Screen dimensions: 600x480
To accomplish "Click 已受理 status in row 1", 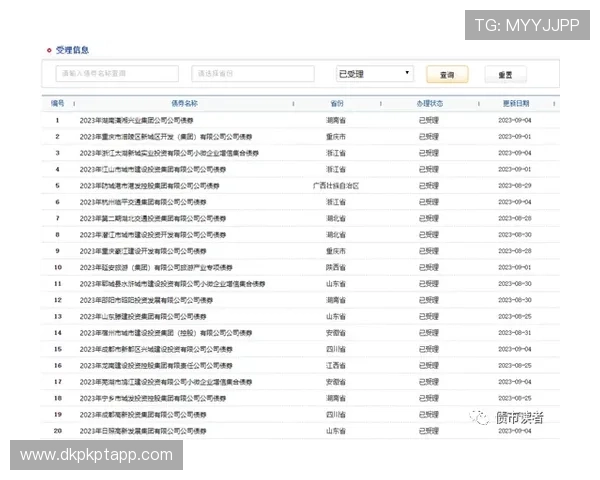I will click(x=429, y=120).
